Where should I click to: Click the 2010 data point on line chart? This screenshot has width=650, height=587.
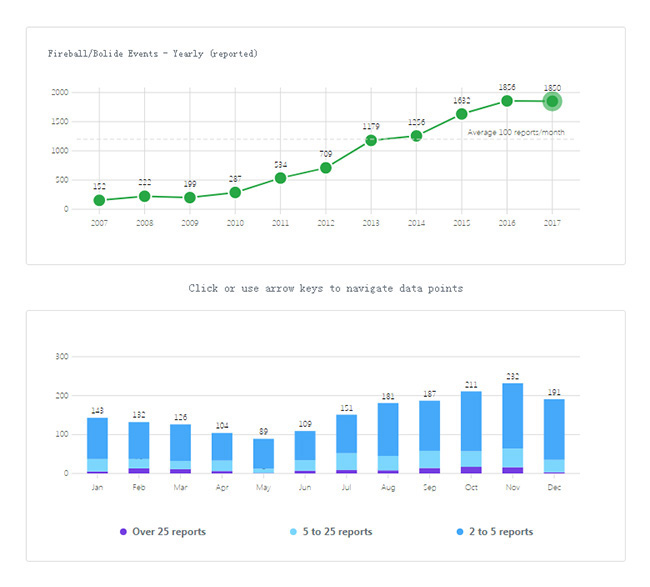click(235, 193)
